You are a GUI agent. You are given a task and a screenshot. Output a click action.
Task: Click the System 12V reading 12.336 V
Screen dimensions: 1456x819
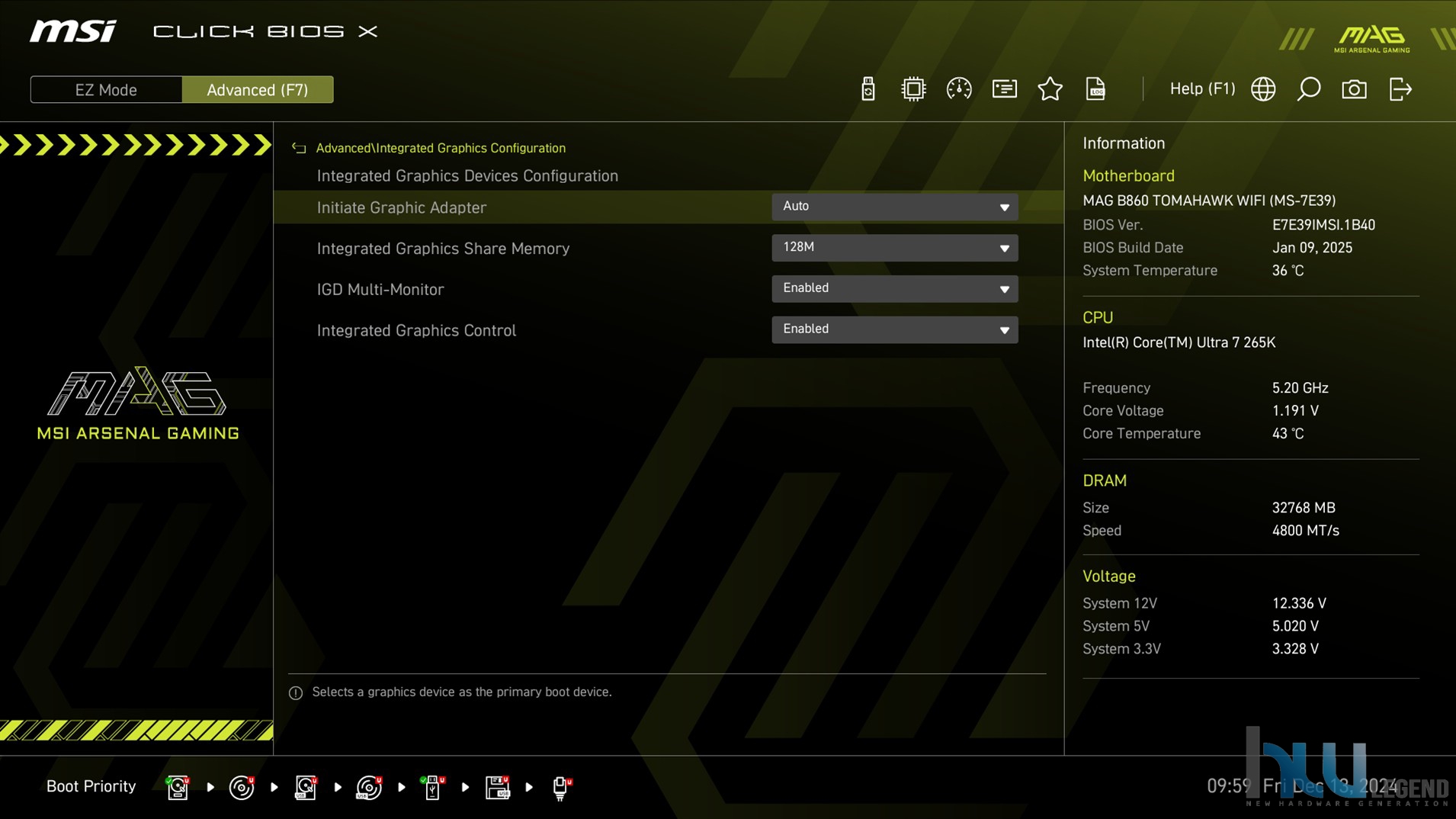click(1299, 603)
